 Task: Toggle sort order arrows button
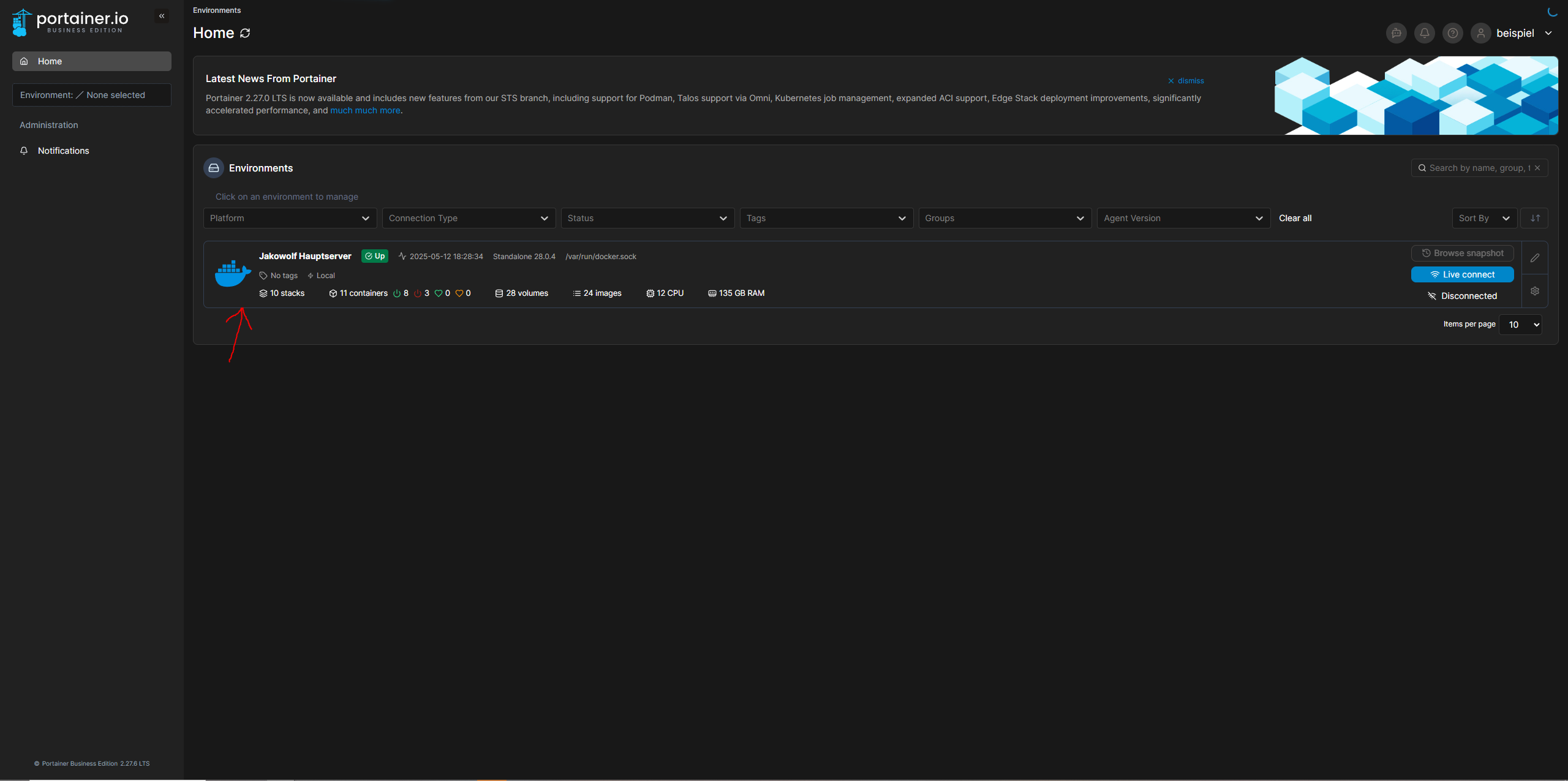click(1534, 218)
